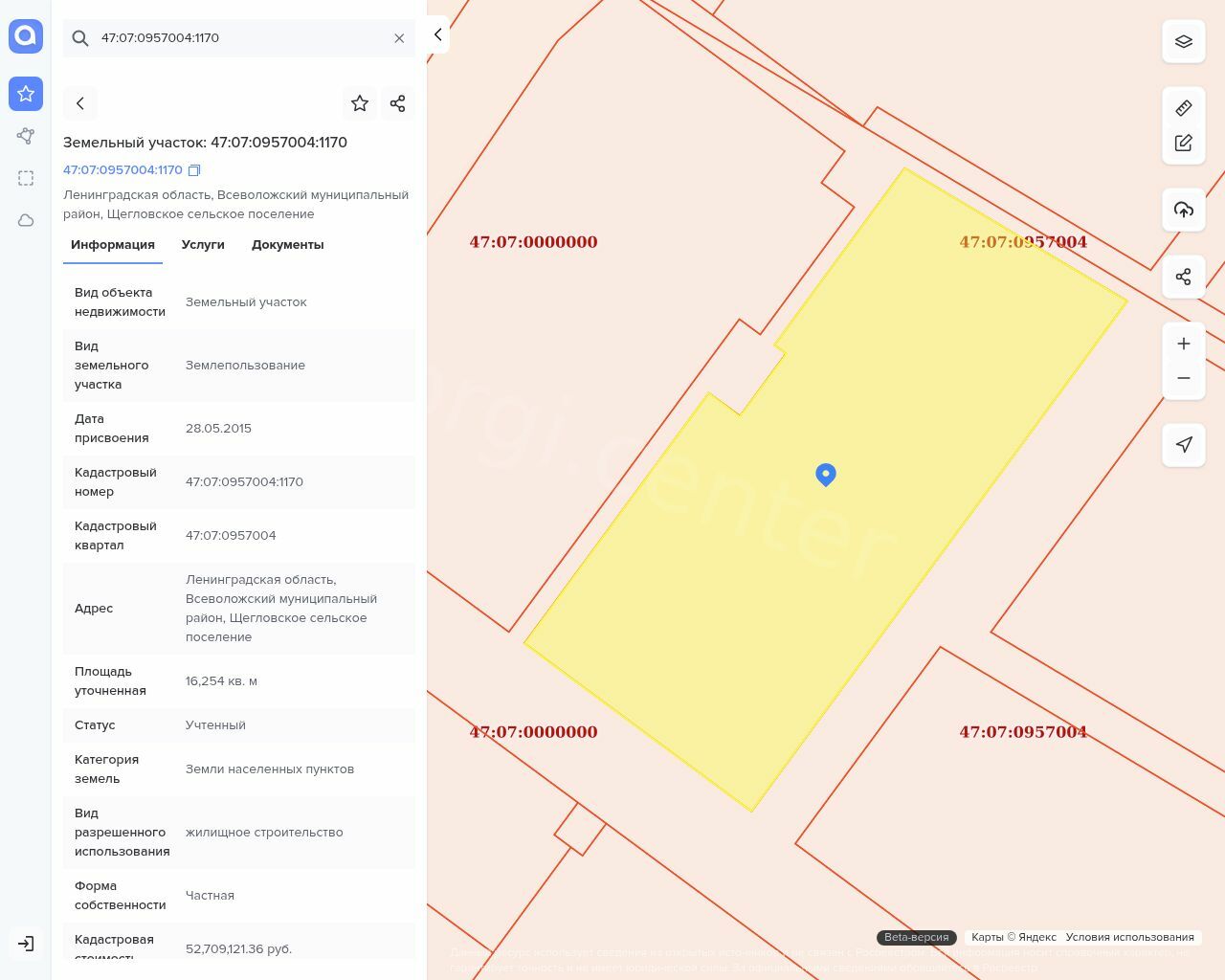
Task: Zoom in on the map
Action: pos(1184,344)
